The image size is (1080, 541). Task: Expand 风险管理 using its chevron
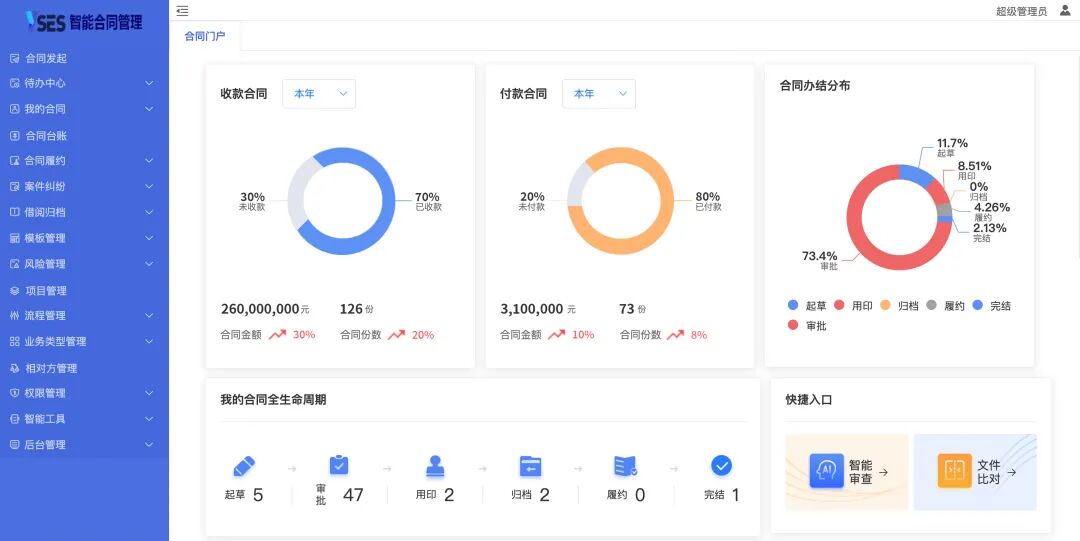[149, 264]
